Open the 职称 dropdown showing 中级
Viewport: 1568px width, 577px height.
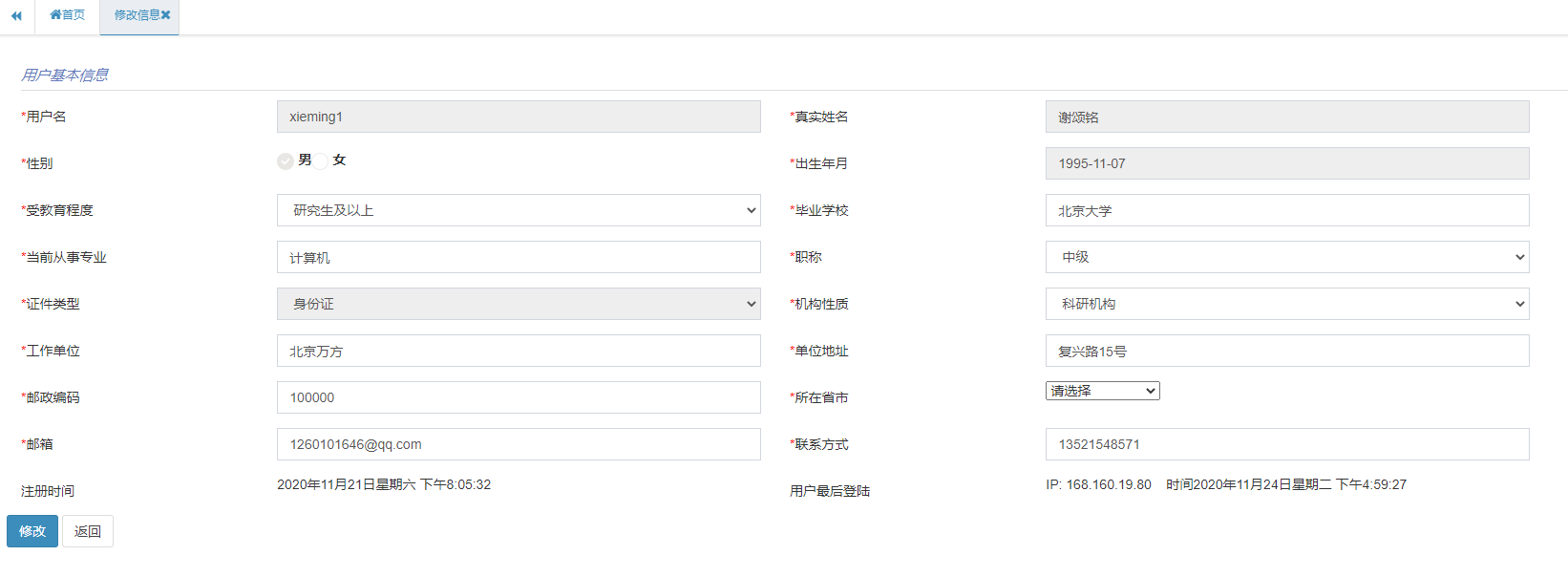(x=1287, y=257)
